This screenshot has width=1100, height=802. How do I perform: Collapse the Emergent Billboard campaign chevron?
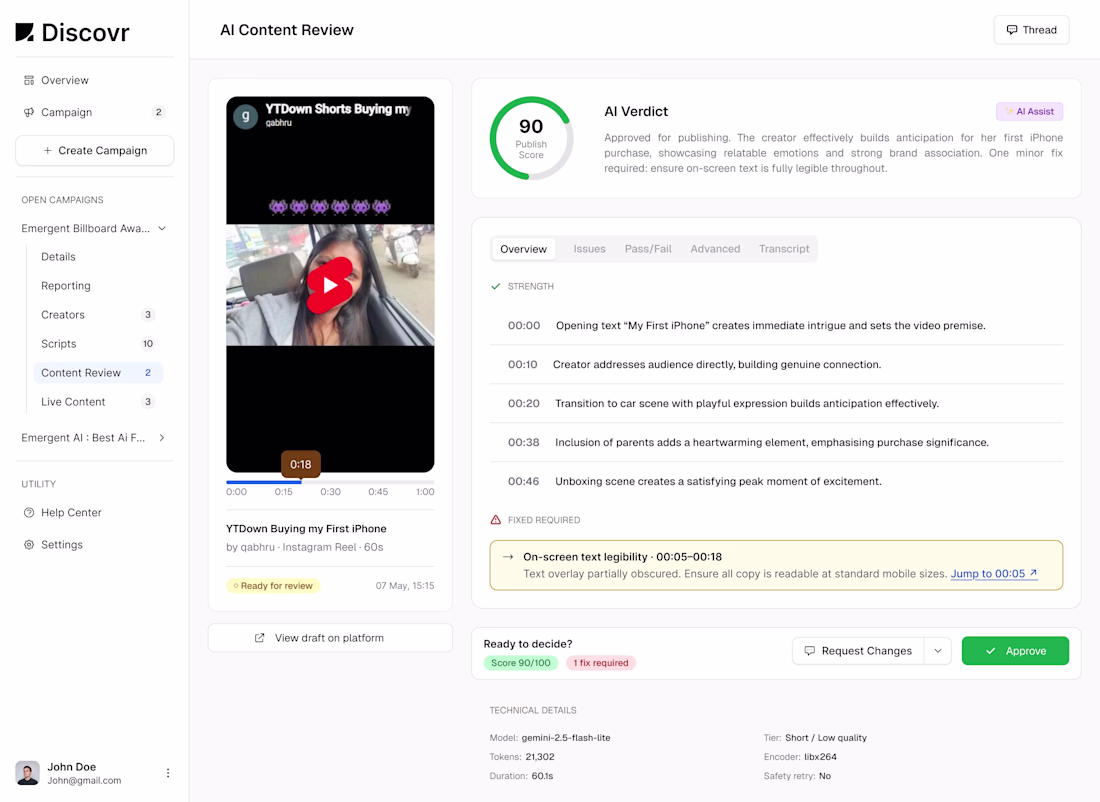(162, 229)
